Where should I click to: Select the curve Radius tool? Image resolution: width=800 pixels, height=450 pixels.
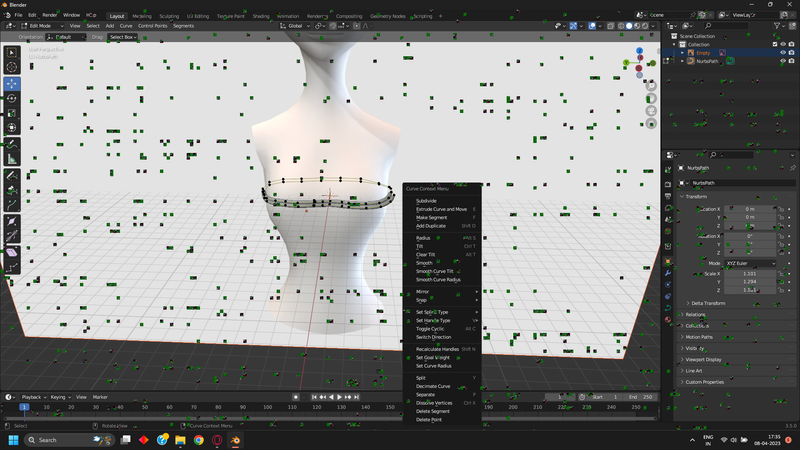point(12,222)
